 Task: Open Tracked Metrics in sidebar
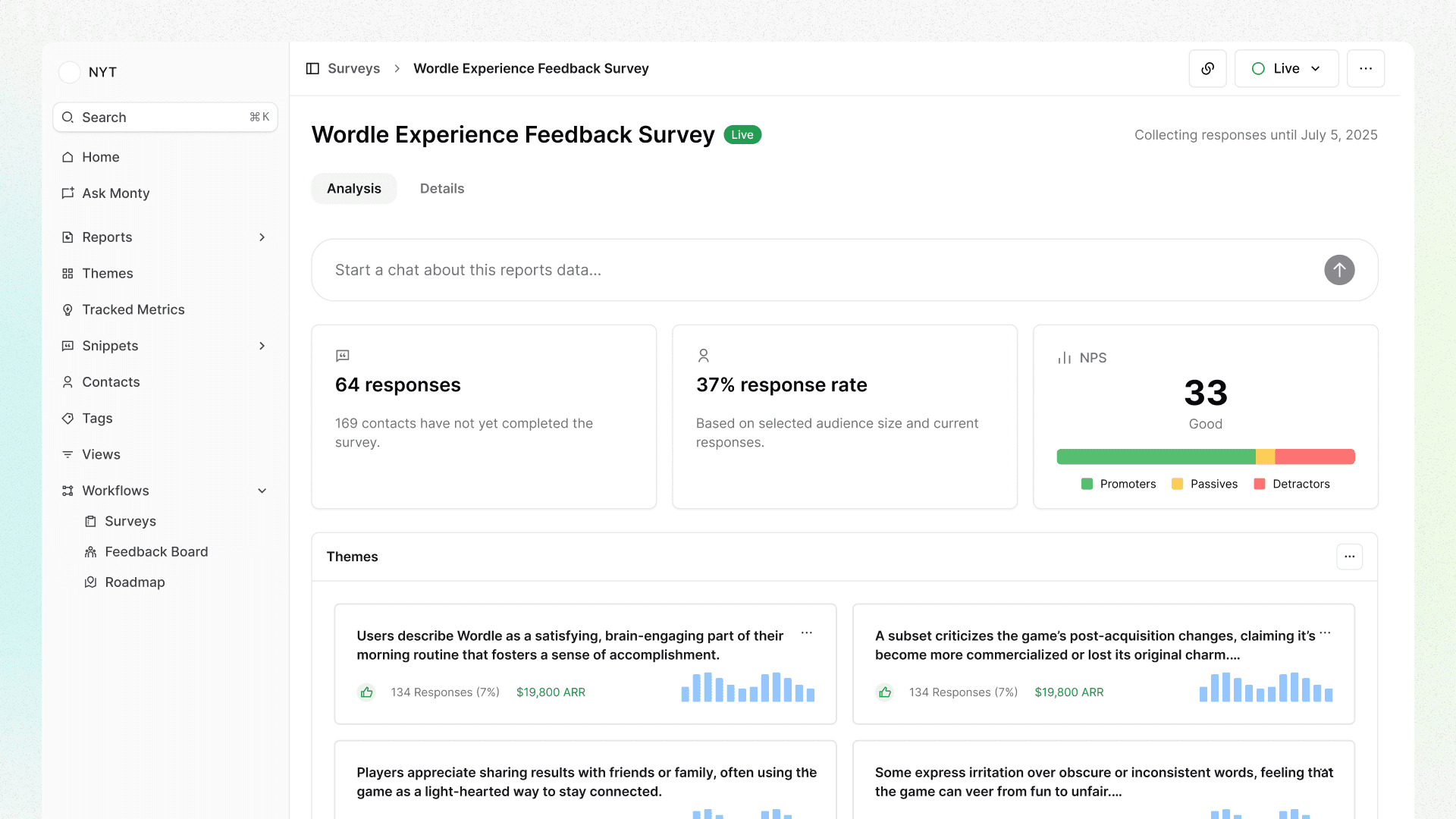133,309
